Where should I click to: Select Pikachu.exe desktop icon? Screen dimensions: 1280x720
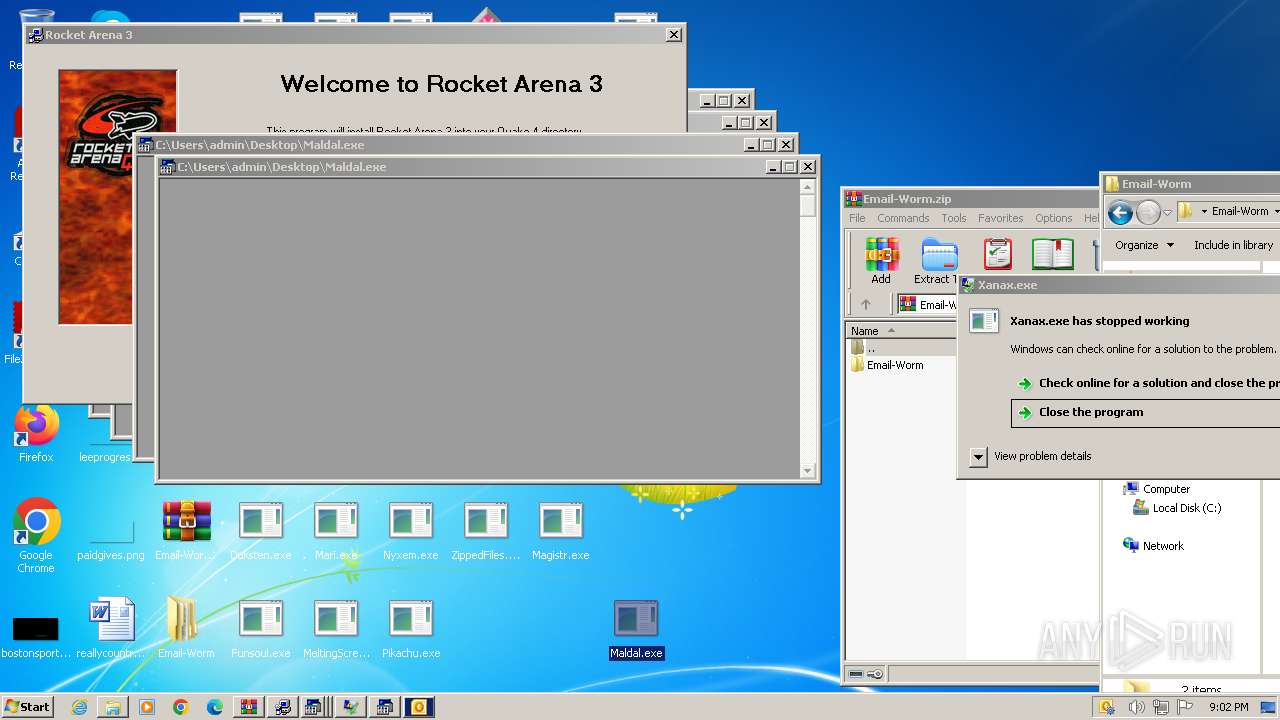tap(411, 630)
